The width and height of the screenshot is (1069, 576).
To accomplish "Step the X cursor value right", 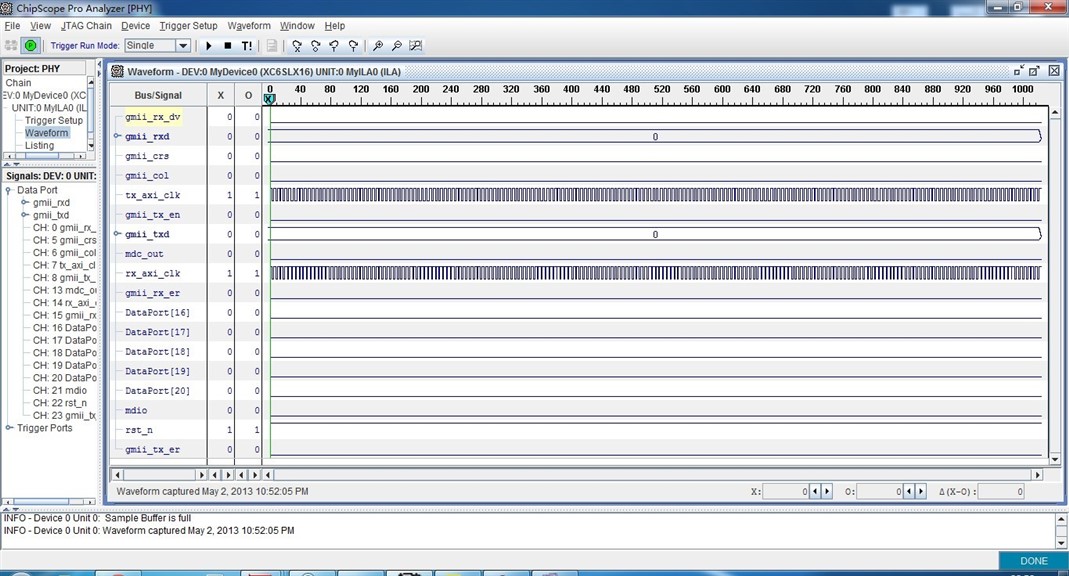I will (827, 492).
